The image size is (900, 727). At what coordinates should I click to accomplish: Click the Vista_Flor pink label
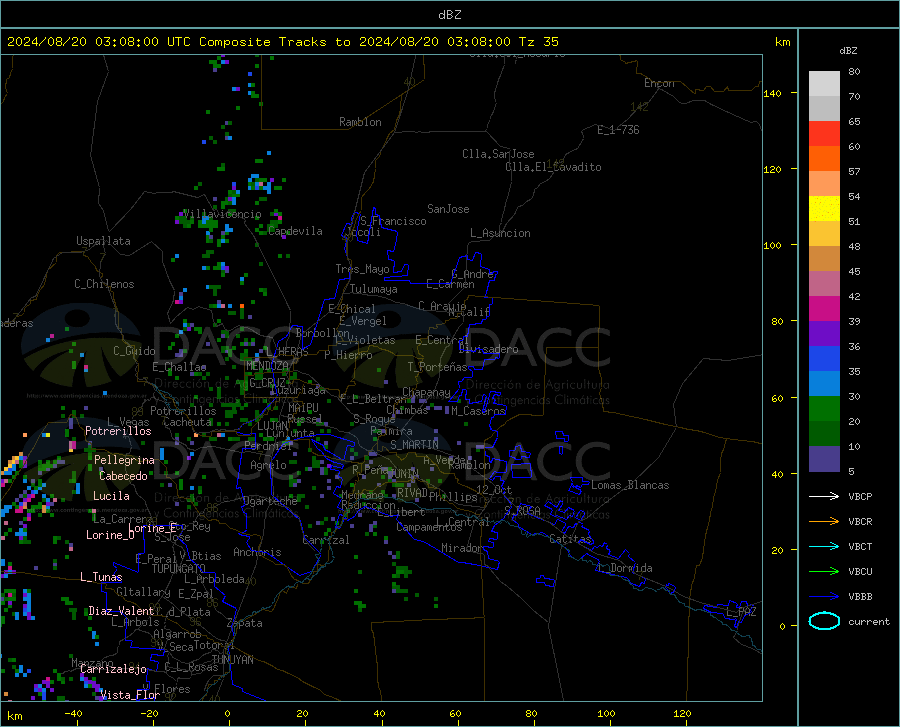tap(130, 695)
